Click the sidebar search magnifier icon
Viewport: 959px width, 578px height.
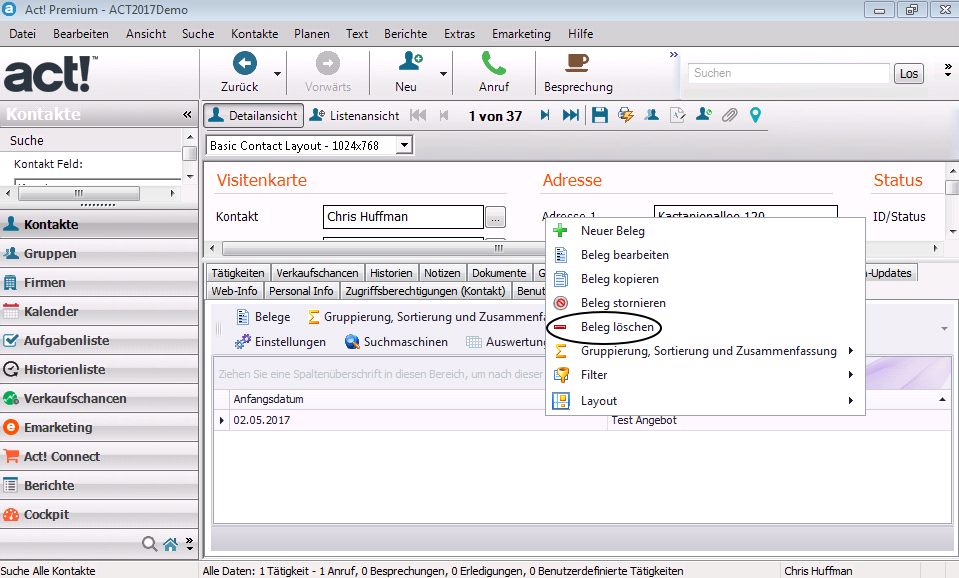tap(149, 543)
